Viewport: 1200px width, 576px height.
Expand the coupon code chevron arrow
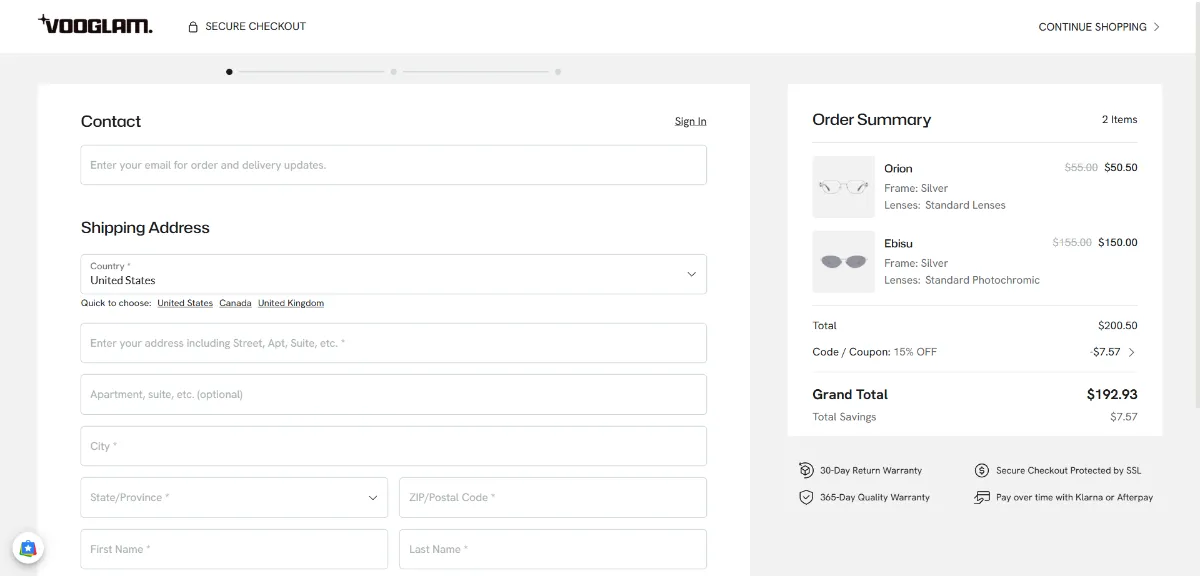[x=1132, y=352]
